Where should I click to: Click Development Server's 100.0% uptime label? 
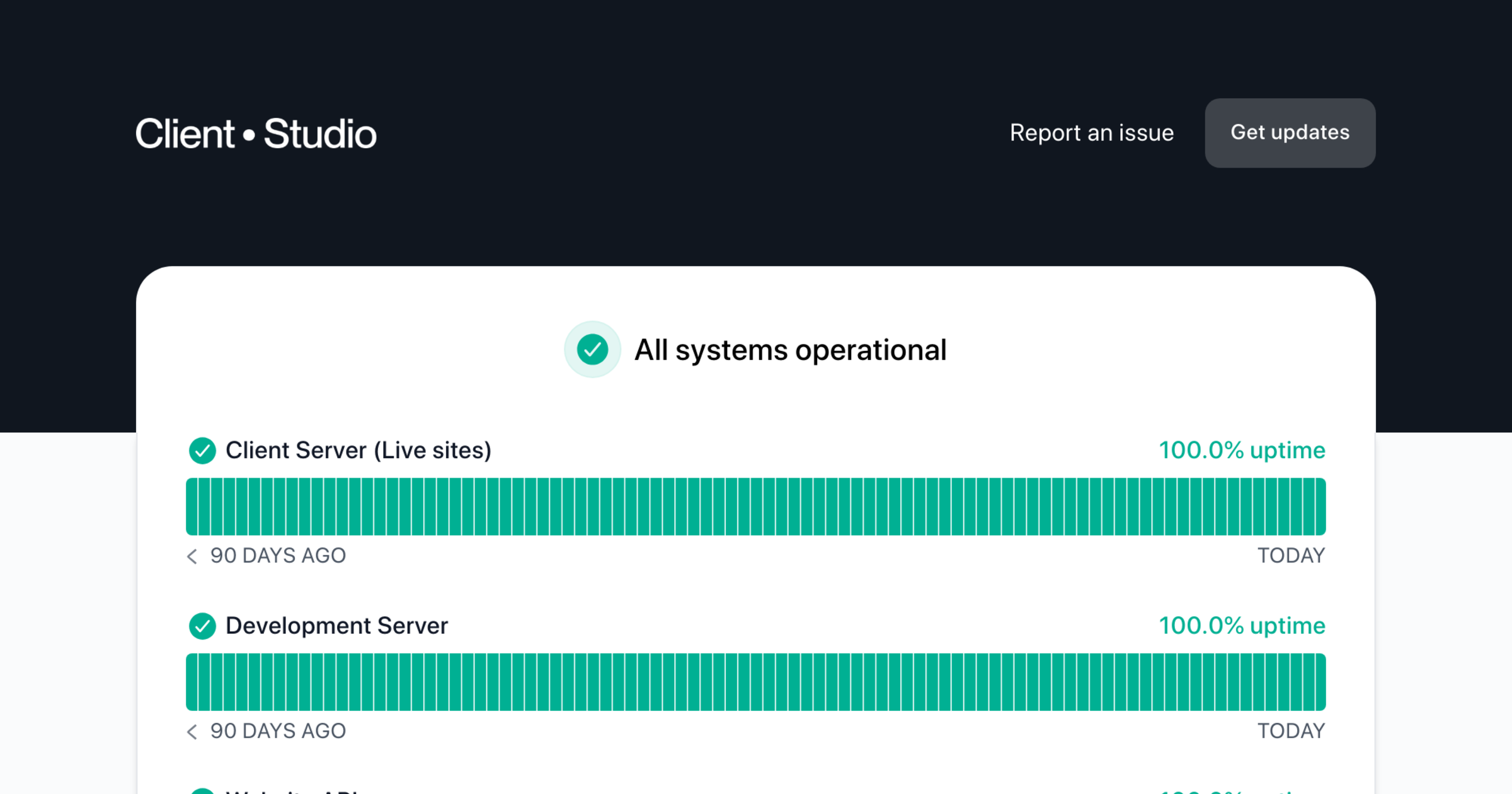tap(1242, 626)
